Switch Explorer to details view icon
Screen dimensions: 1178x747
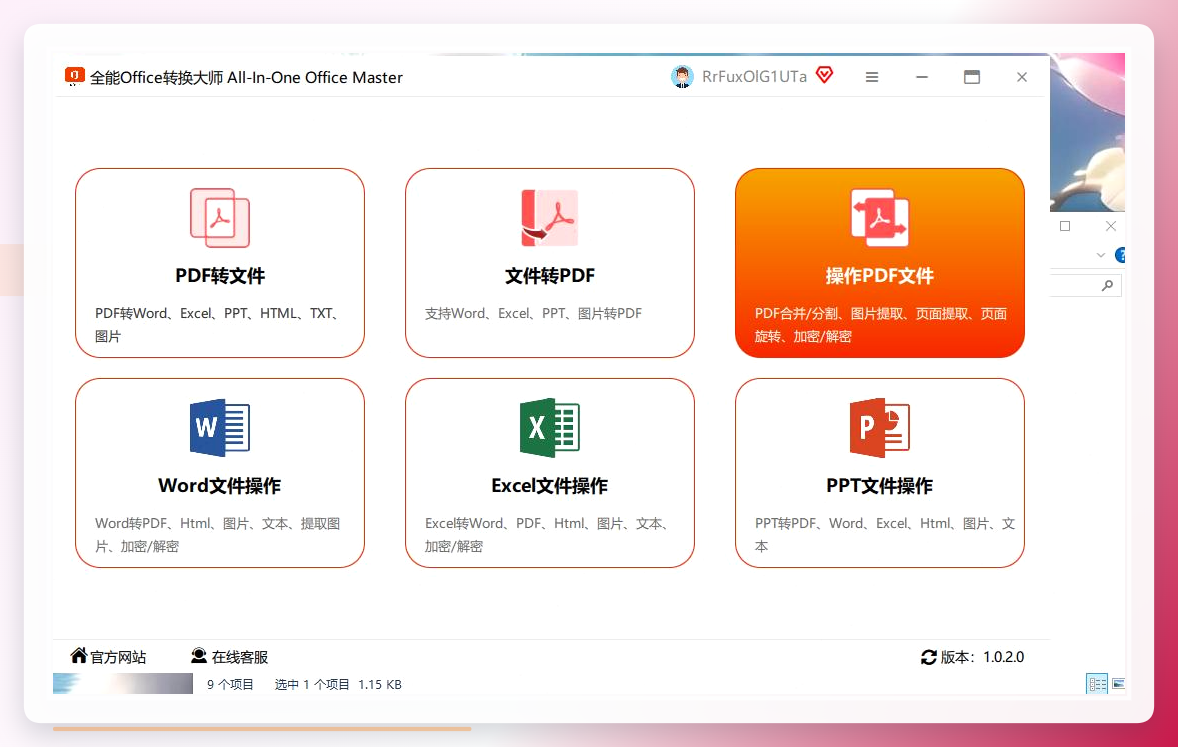pyautogui.click(x=1097, y=684)
